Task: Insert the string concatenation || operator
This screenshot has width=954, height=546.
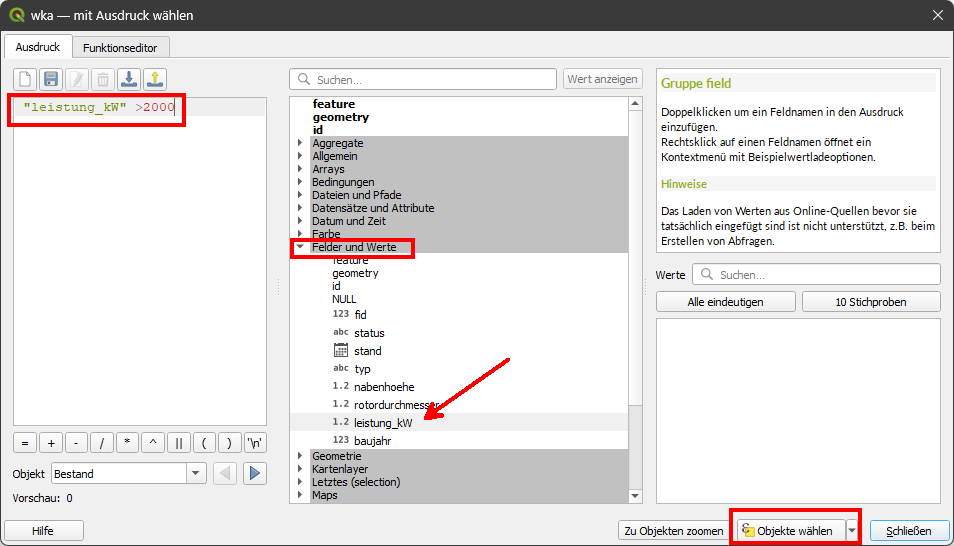Action: click(179, 443)
